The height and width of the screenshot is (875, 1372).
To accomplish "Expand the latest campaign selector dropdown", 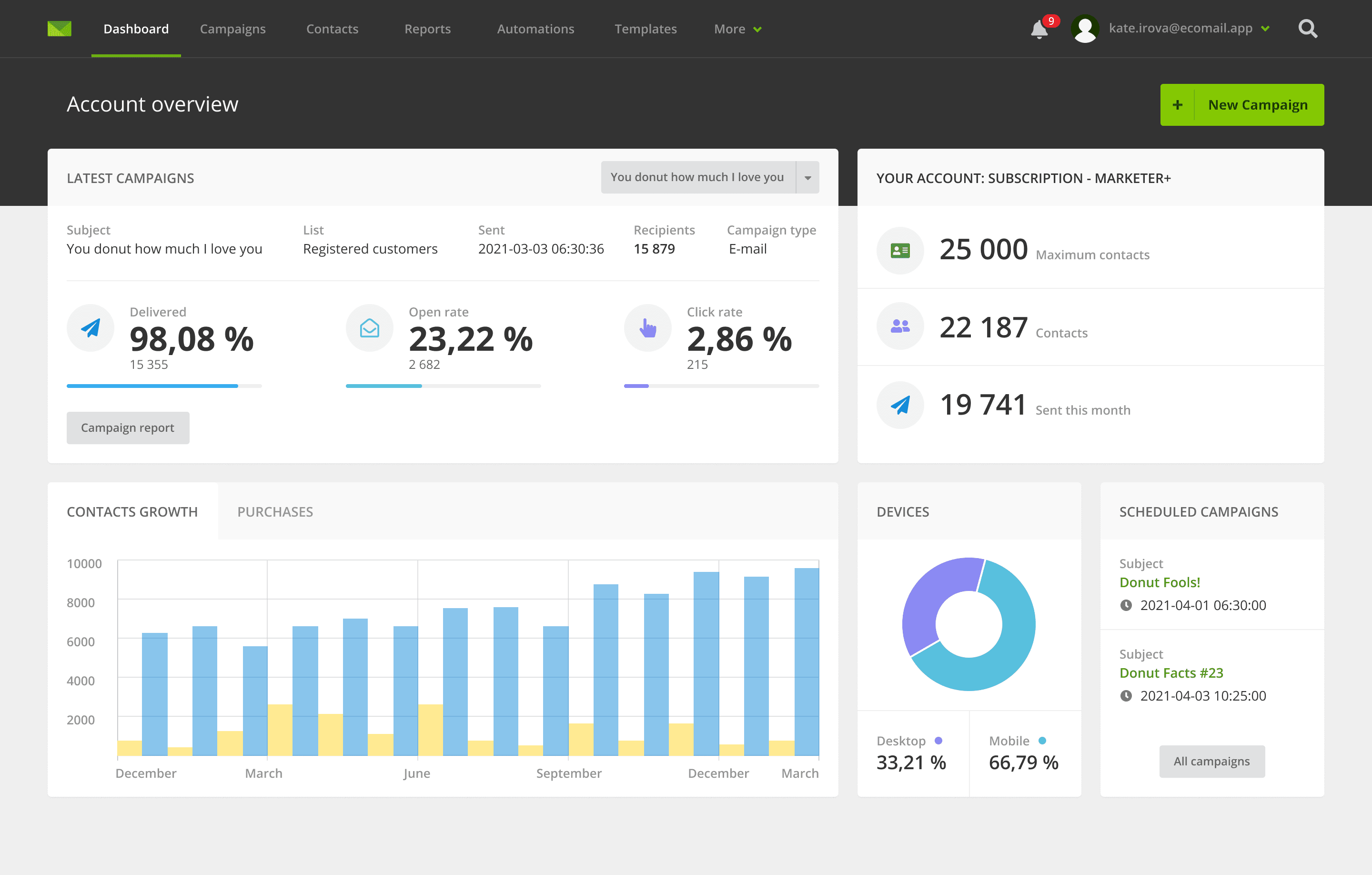I will coord(807,178).
